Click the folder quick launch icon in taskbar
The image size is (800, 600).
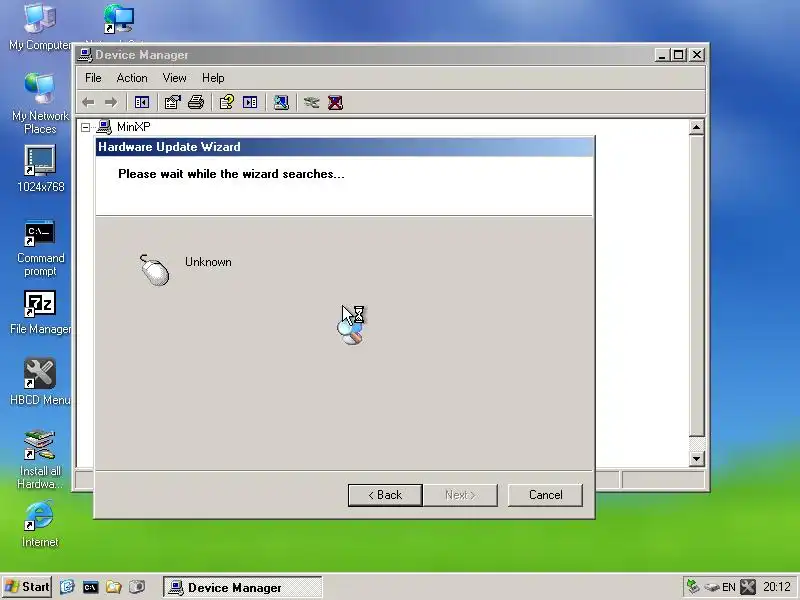click(113, 587)
